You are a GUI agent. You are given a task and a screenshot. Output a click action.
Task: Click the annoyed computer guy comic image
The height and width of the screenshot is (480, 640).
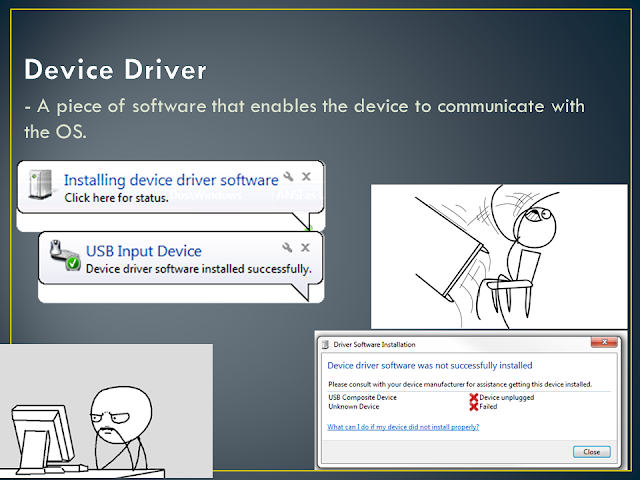[x=106, y=411]
